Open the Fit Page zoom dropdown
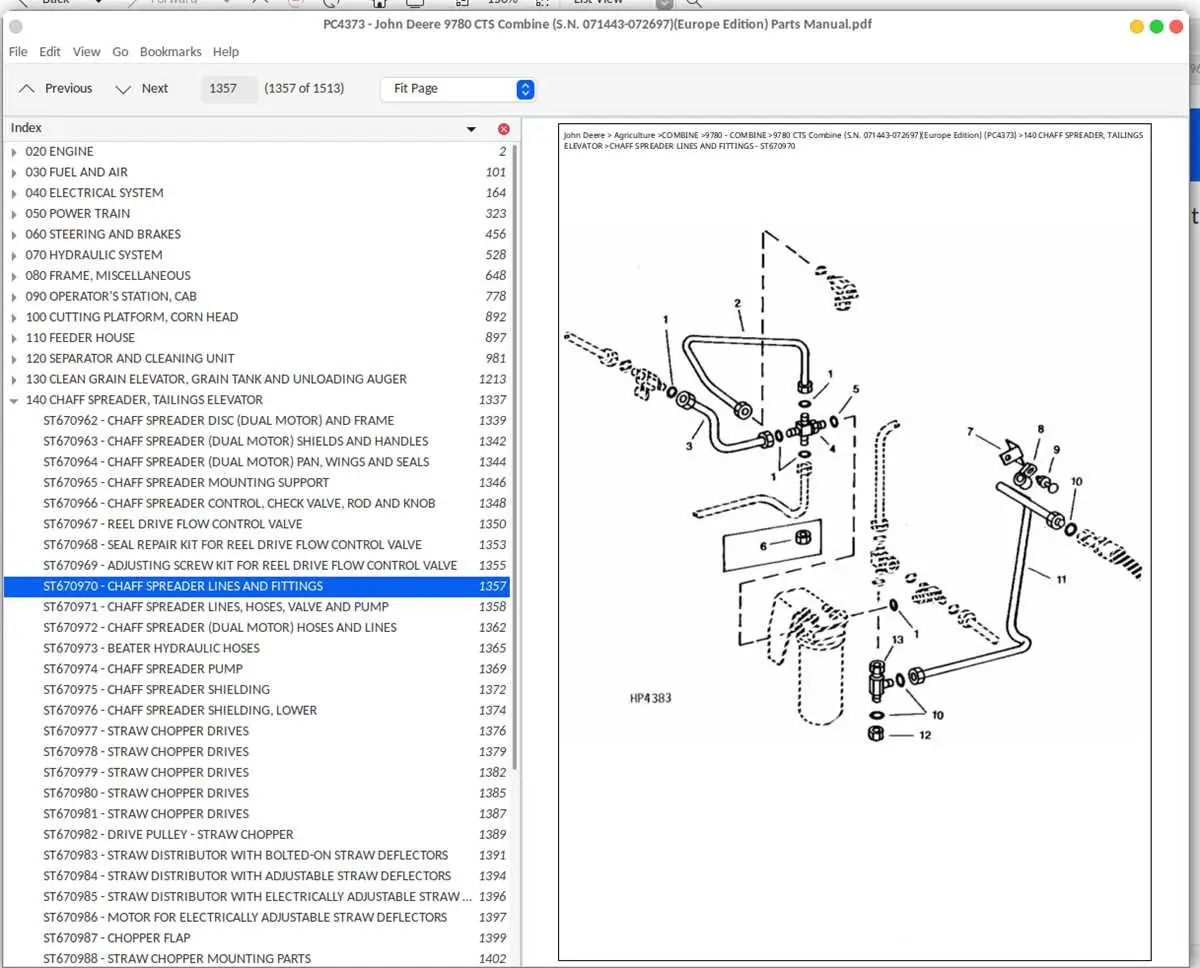The width and height of the screenshot is (1200, 968). (458, 89)
